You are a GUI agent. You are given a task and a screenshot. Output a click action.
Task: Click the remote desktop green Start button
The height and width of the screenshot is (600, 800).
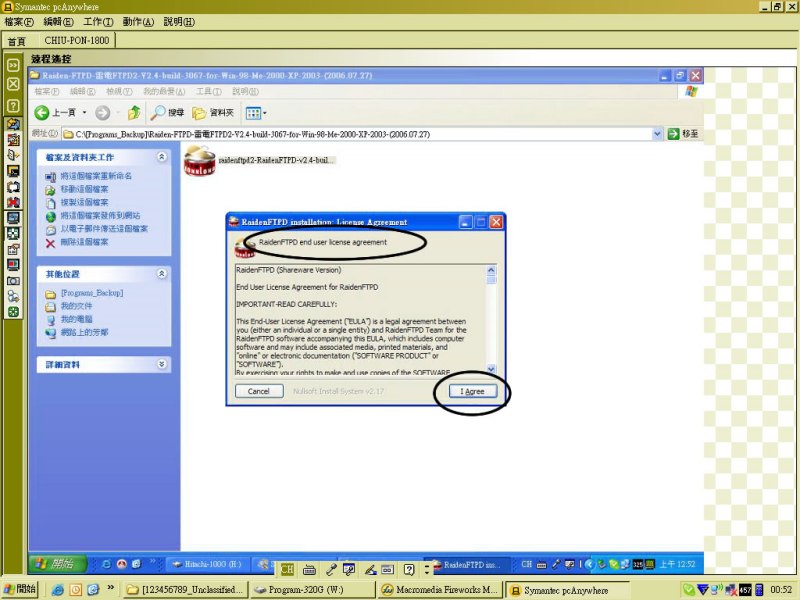57,564
